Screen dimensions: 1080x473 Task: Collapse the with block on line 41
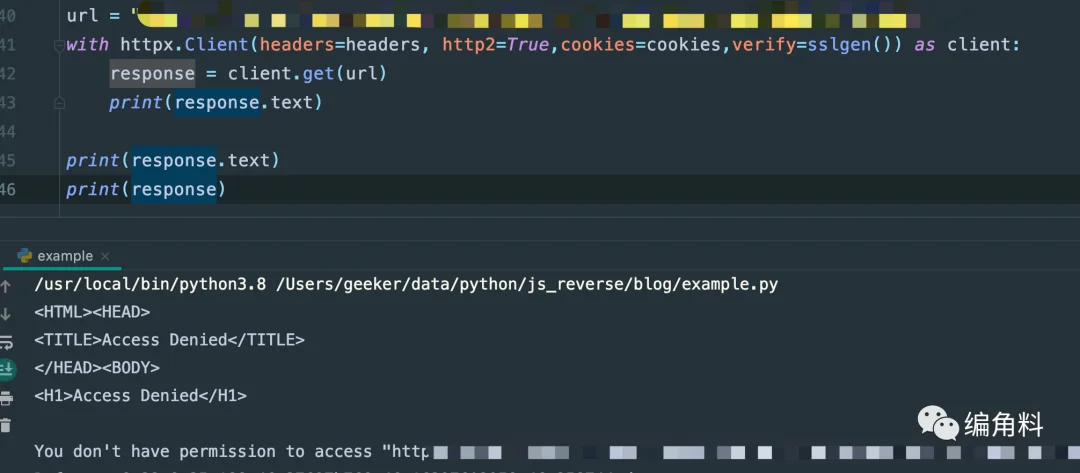pyautogui.click(x=59, y=45)
